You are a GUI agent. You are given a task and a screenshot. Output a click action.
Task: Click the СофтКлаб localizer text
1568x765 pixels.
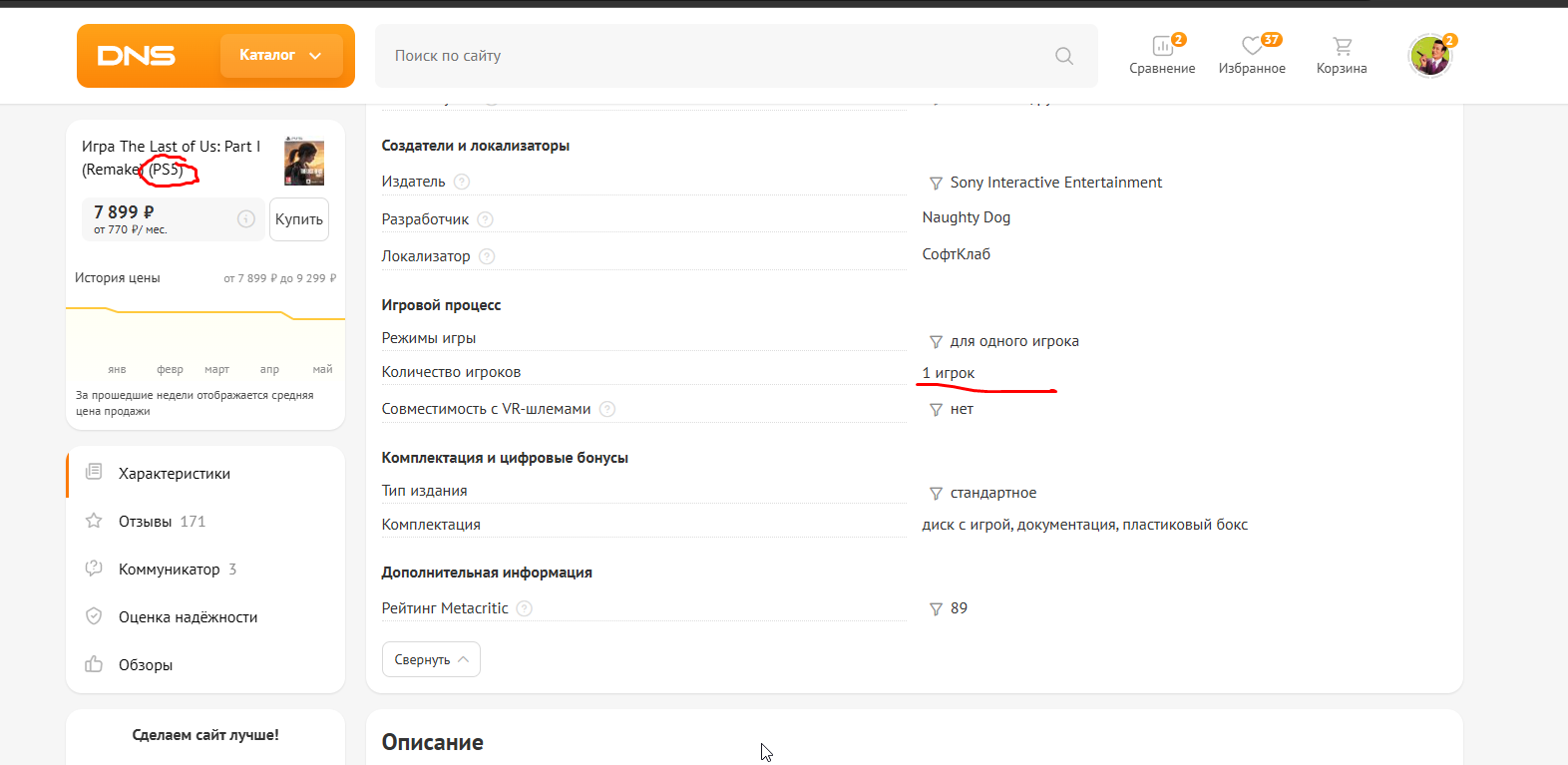coord(957,254)
